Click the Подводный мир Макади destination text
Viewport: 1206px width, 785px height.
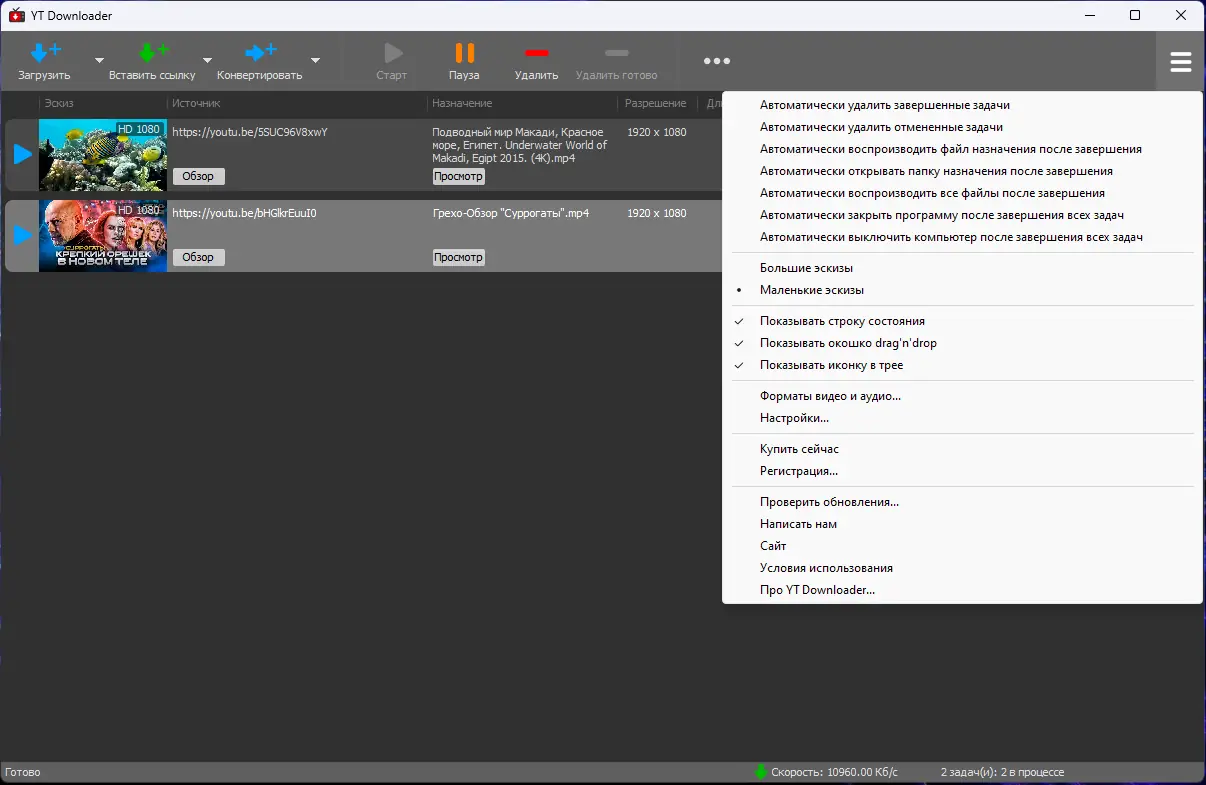520,145
